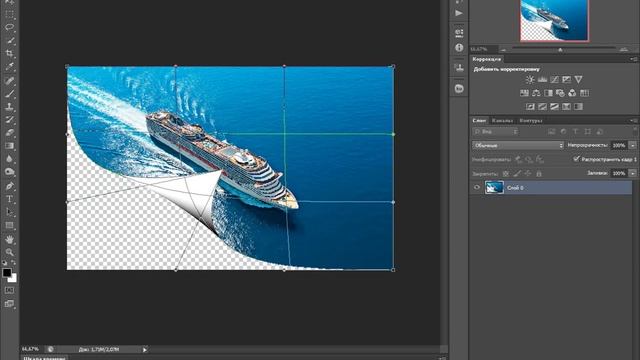Hide the Слой 0 layer visibility eye

[477, 188]
